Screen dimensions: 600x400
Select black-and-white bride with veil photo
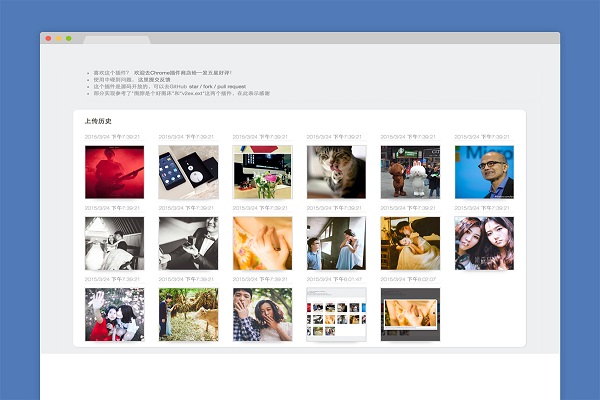pos(114,243)
